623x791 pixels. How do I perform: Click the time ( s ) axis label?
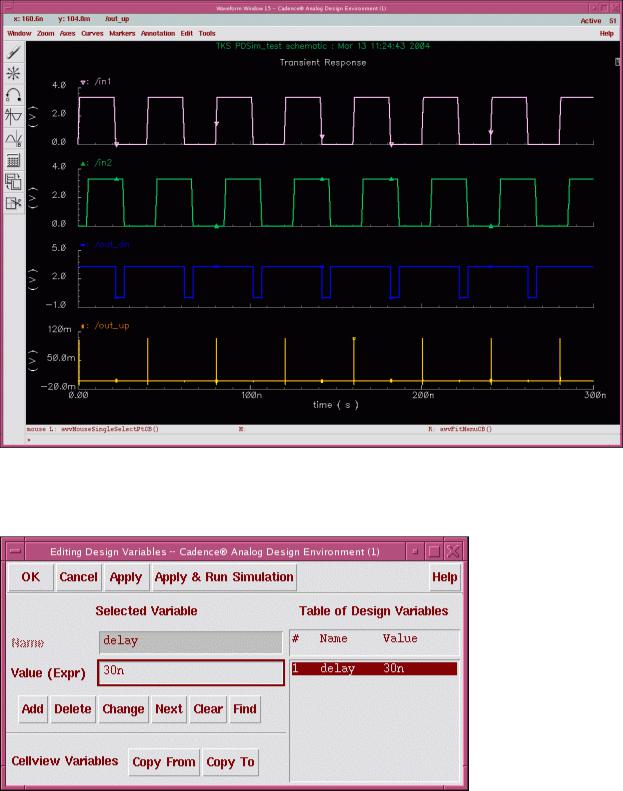point(335,405)
